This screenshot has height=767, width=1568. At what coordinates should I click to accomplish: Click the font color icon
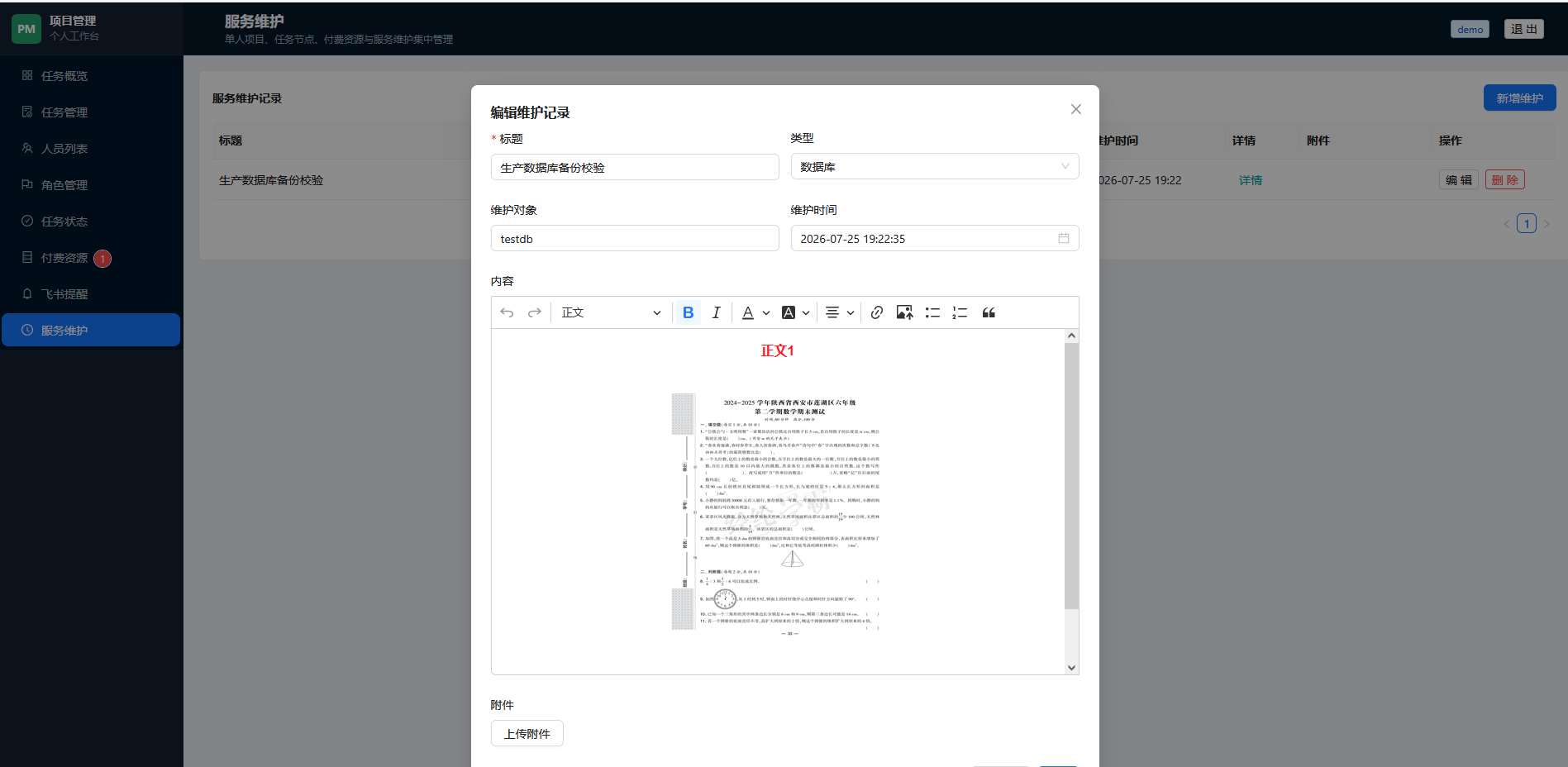(x=747, y=312)
